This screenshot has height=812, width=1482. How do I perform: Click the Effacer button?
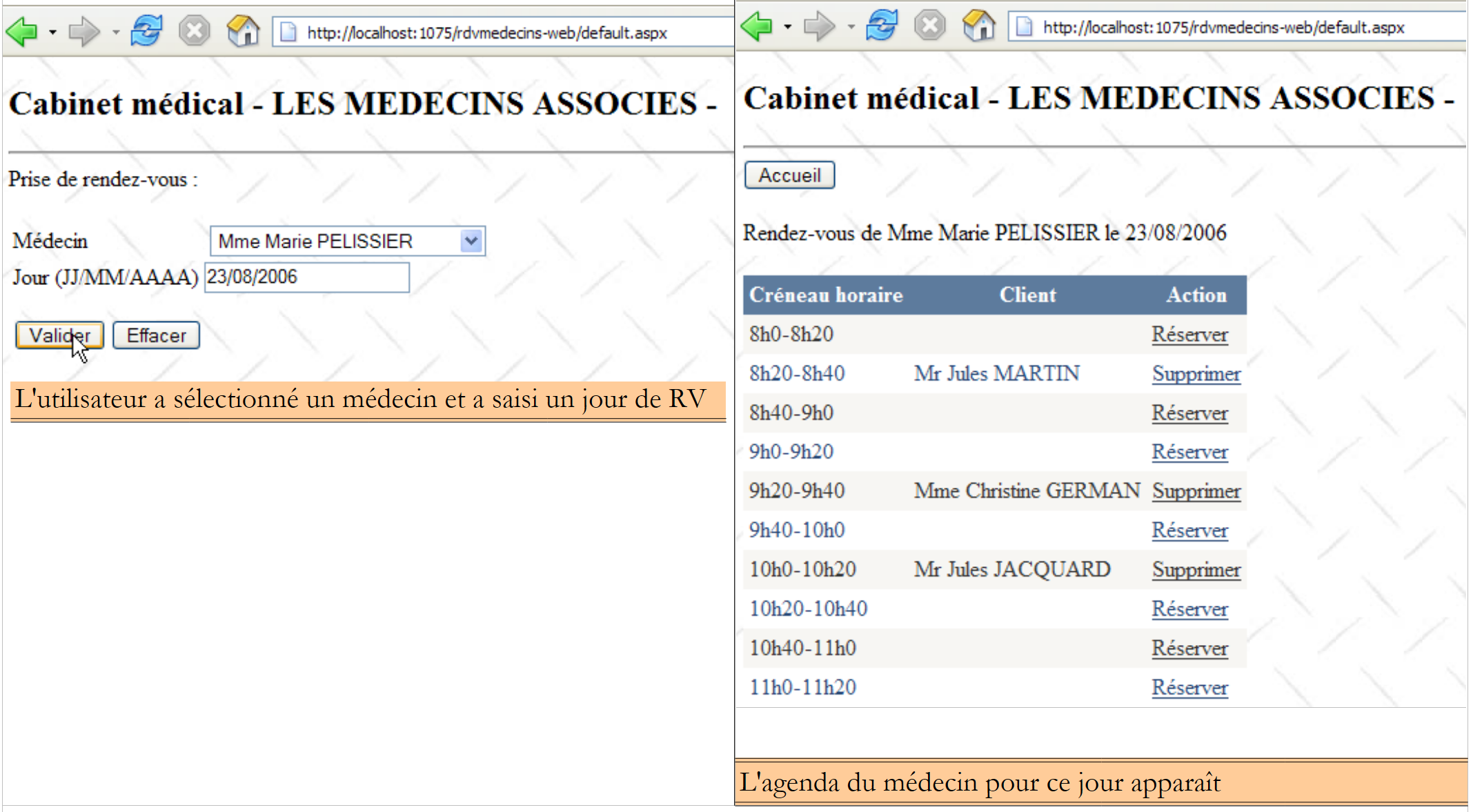[x=157, y=335]
